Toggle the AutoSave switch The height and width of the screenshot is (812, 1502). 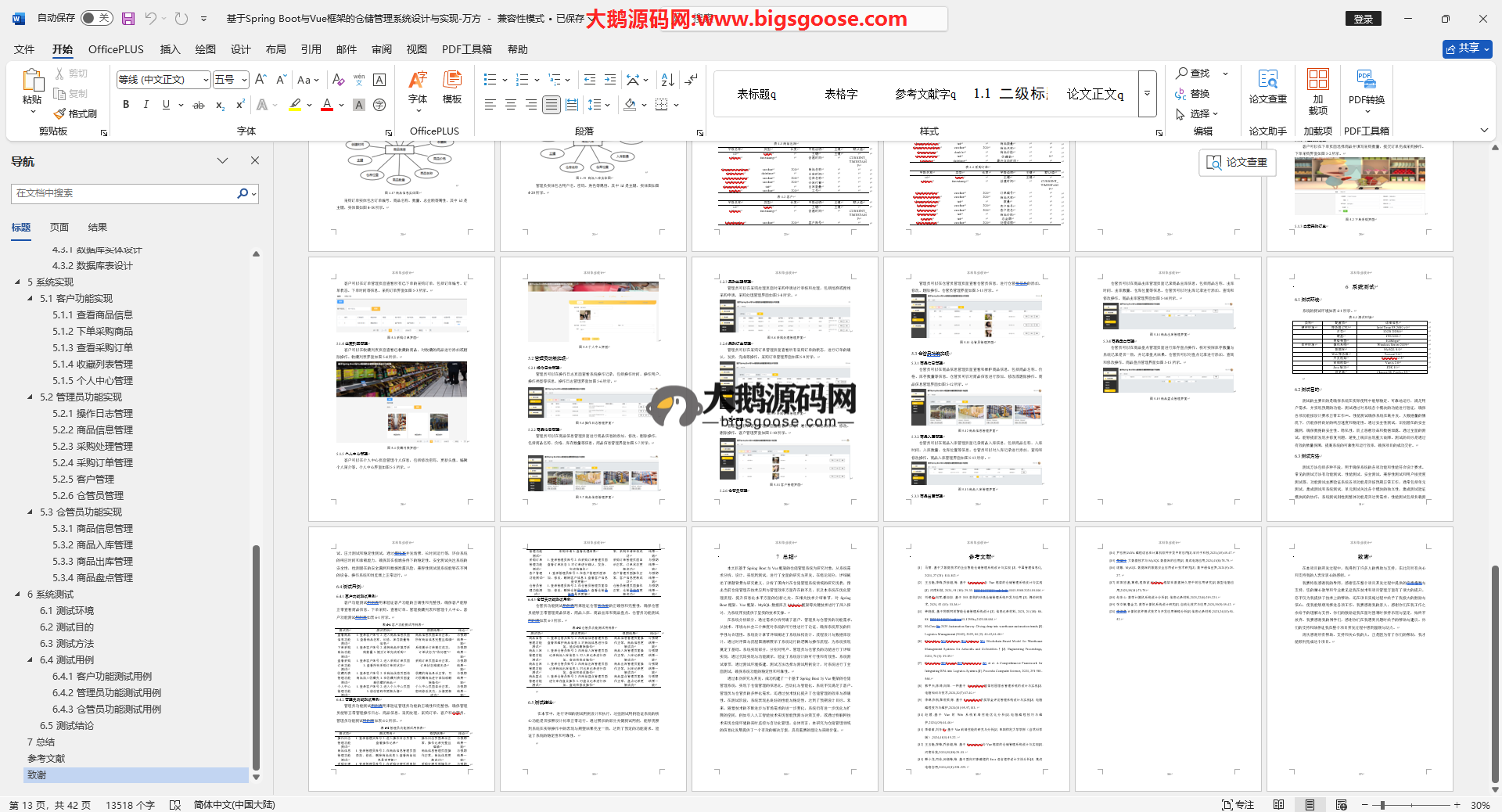(x=95, y=18)
